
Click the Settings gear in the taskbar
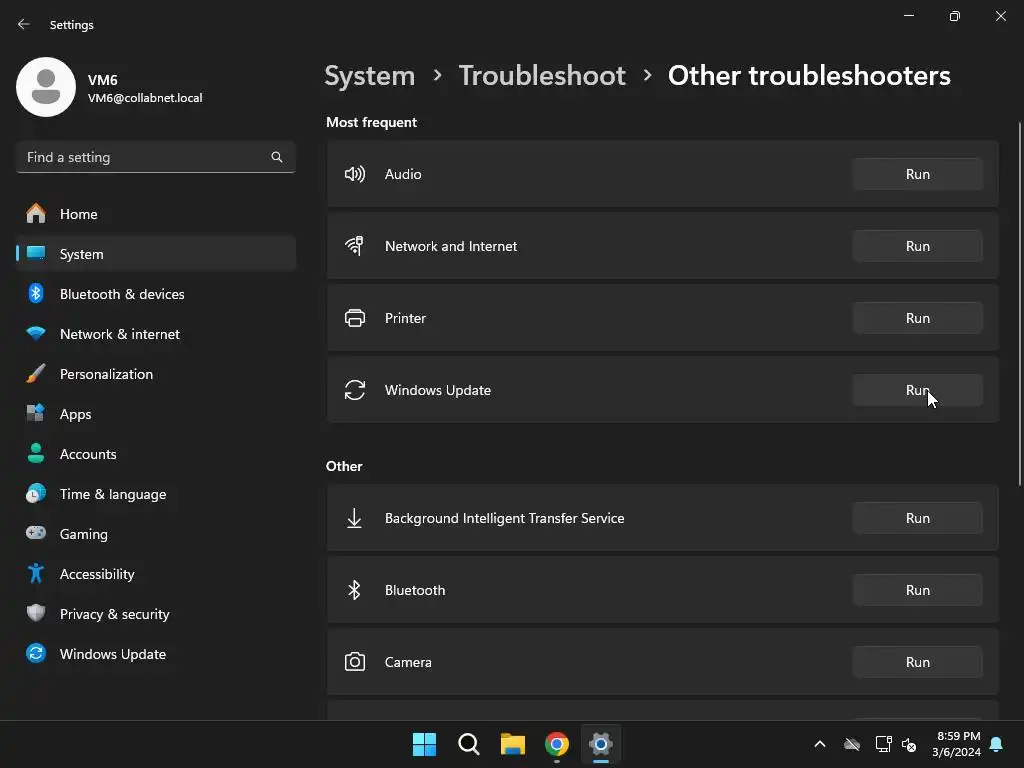601,744
